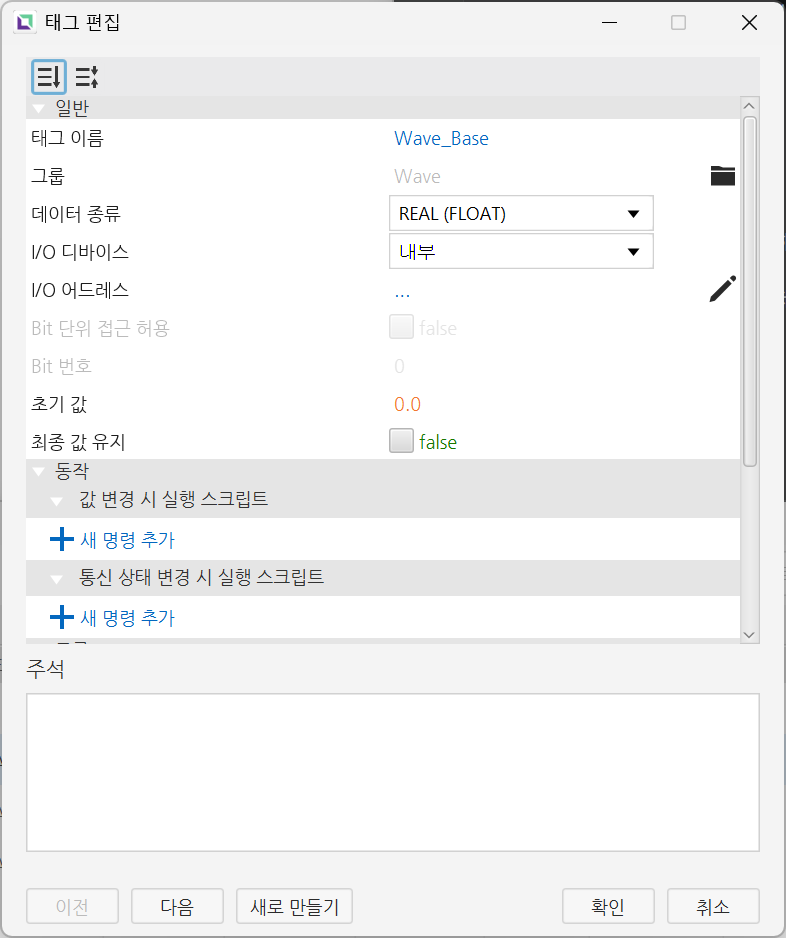Open the 데이터 종류 REAL (FLOAT) dropdown
Screen dimensions: 786x938
click(x=521, y=213)
